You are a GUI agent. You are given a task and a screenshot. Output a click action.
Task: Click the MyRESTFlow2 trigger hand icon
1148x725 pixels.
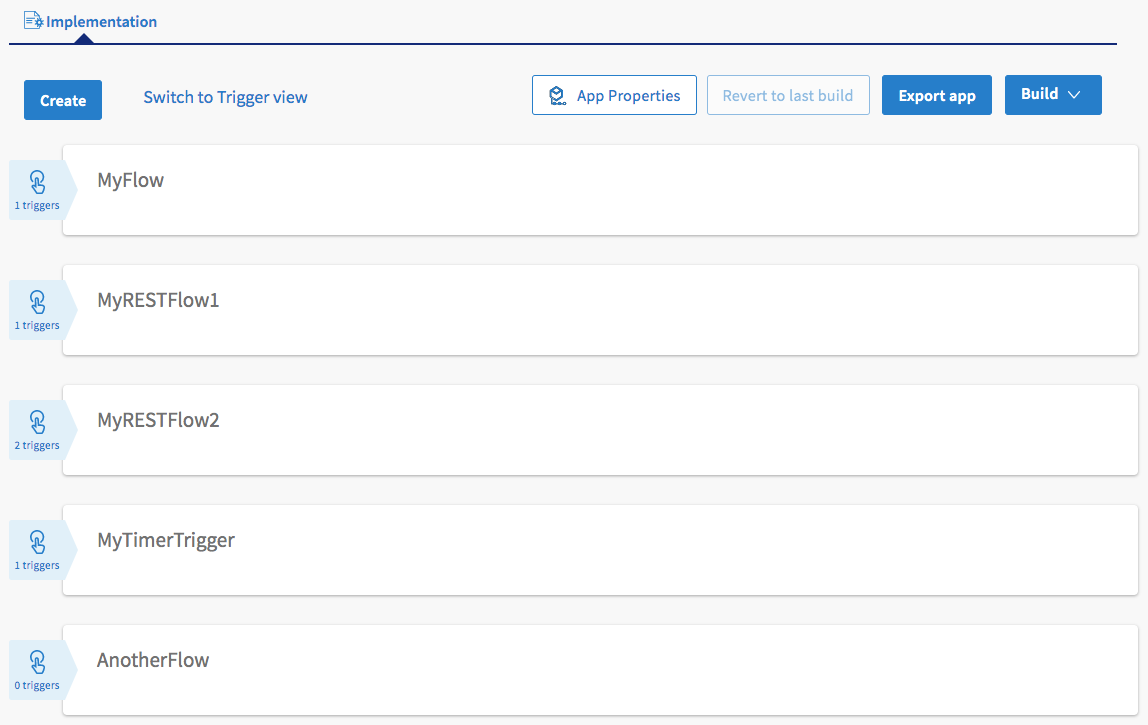37,422
